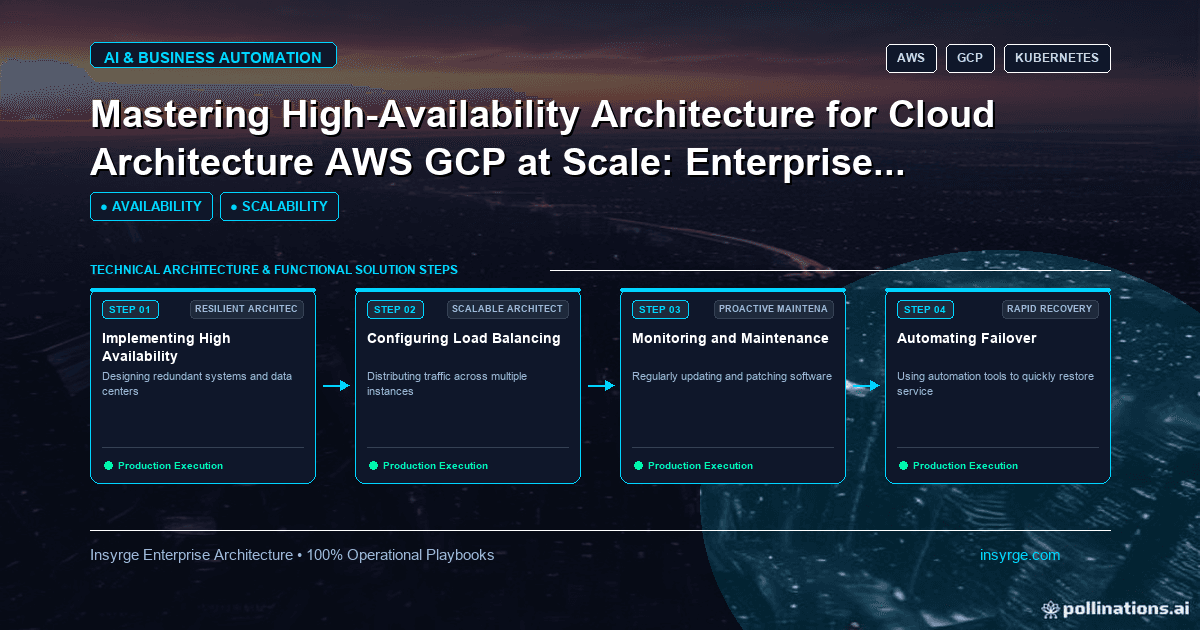Select the Kubernetes tag
This screenshot has width=1200, height=630.
point(1057,58)
